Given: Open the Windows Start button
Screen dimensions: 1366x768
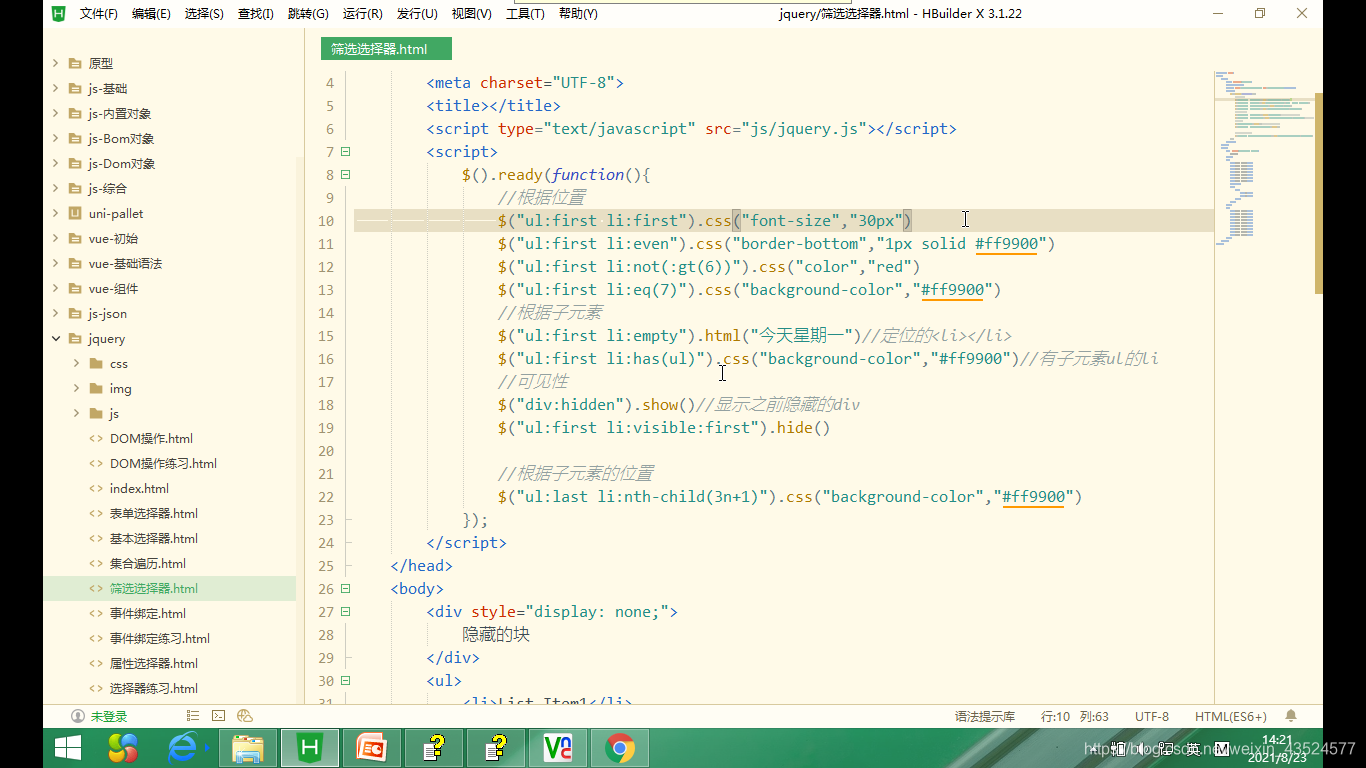Looking at the screenshot, I should (x=67, y=748).
